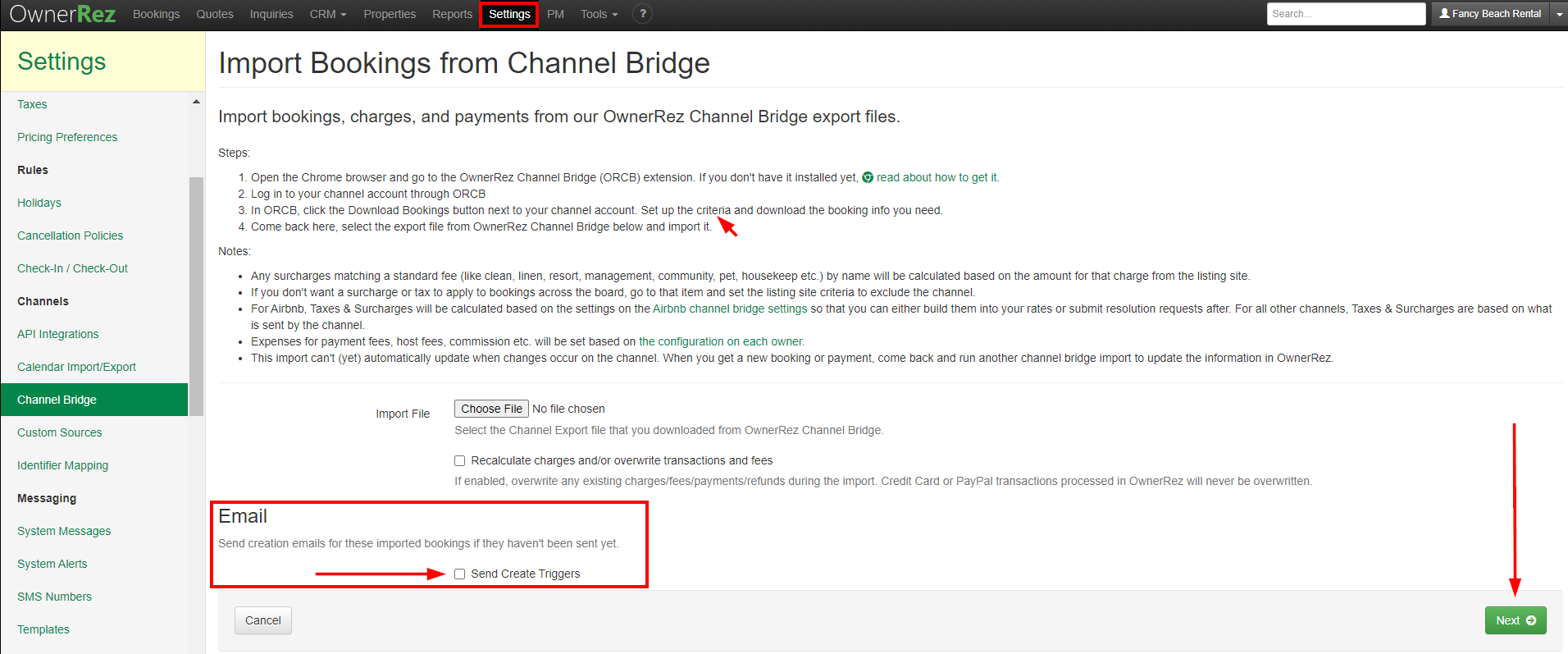Open the help question mark icon
The image size is (1568, 654).
pos(643,14)
